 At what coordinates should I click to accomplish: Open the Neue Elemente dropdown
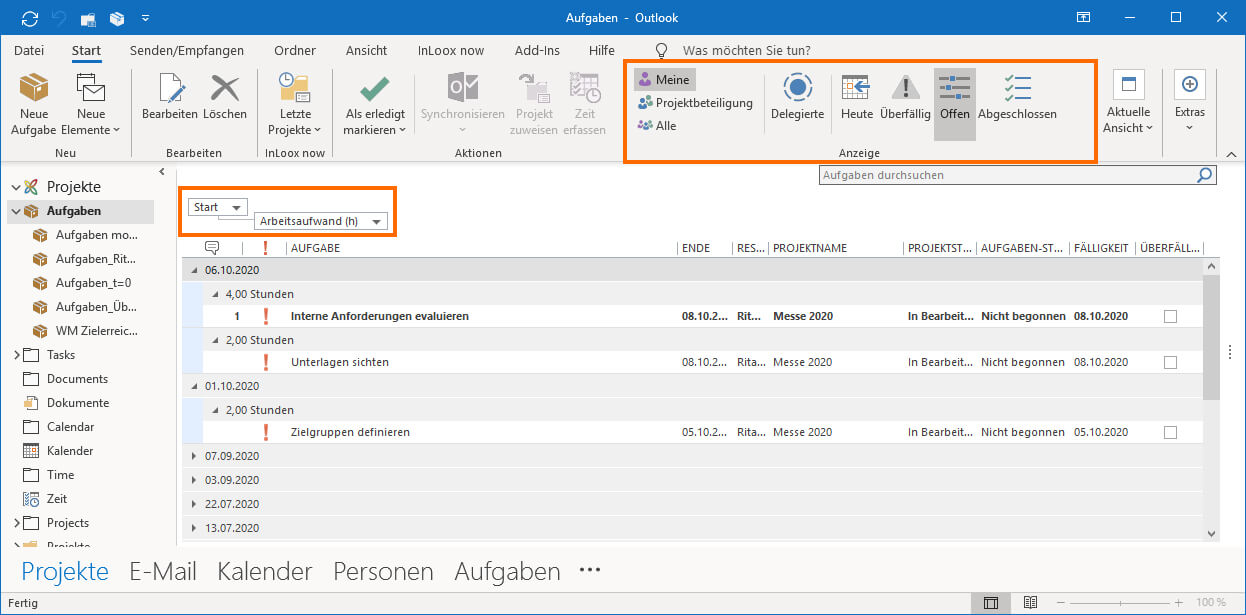pyautogui.click(x=91, y=104)
